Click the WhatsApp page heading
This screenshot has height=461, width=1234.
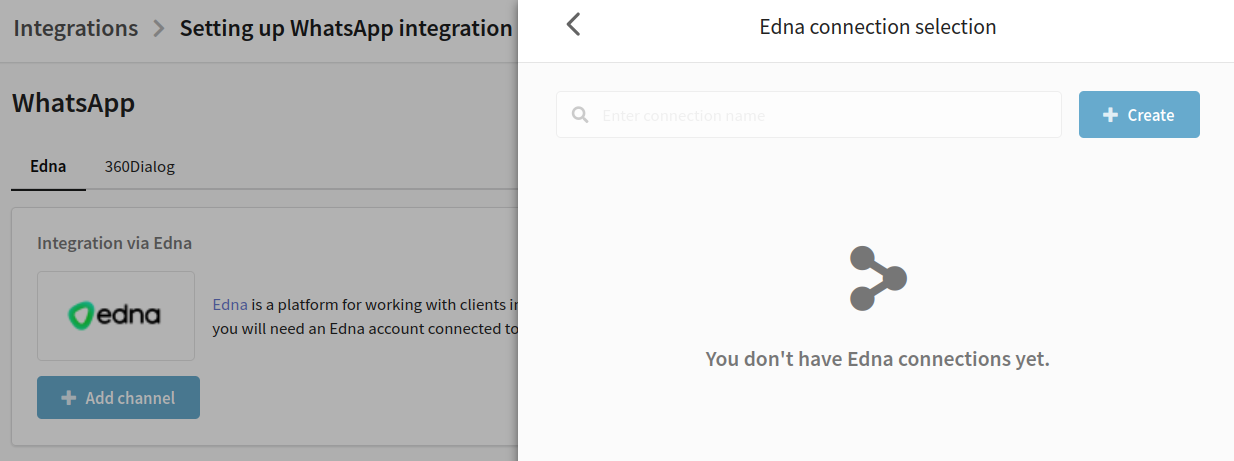pyautogui.click(x=73, y=102)
